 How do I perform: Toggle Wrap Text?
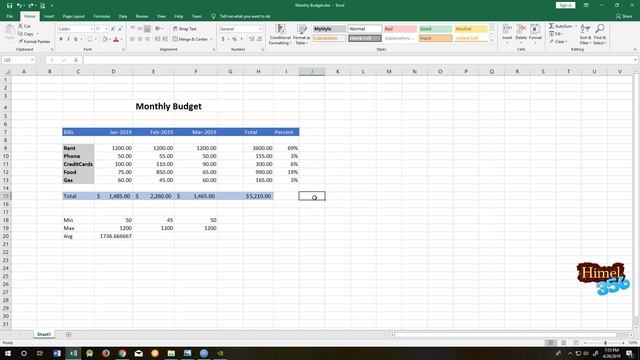(184, 29)
